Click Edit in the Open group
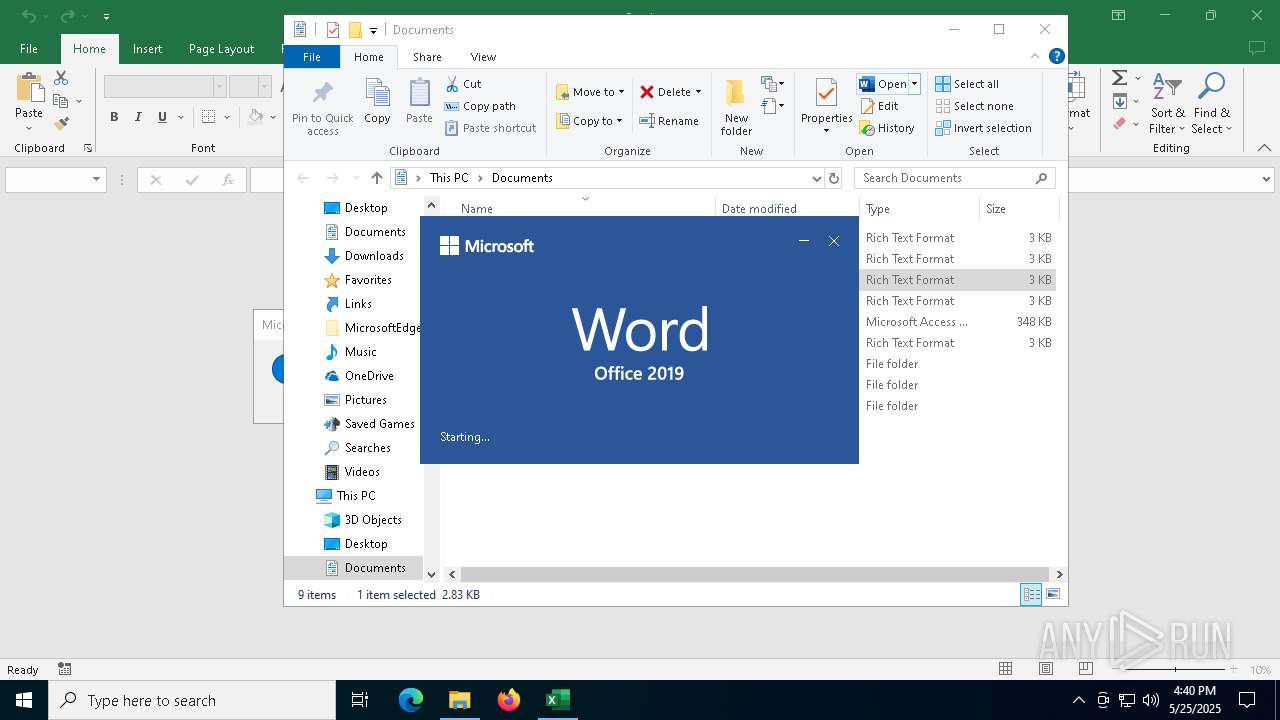Viewport: 1280px width, 720px height. click(x=878, y=106)
